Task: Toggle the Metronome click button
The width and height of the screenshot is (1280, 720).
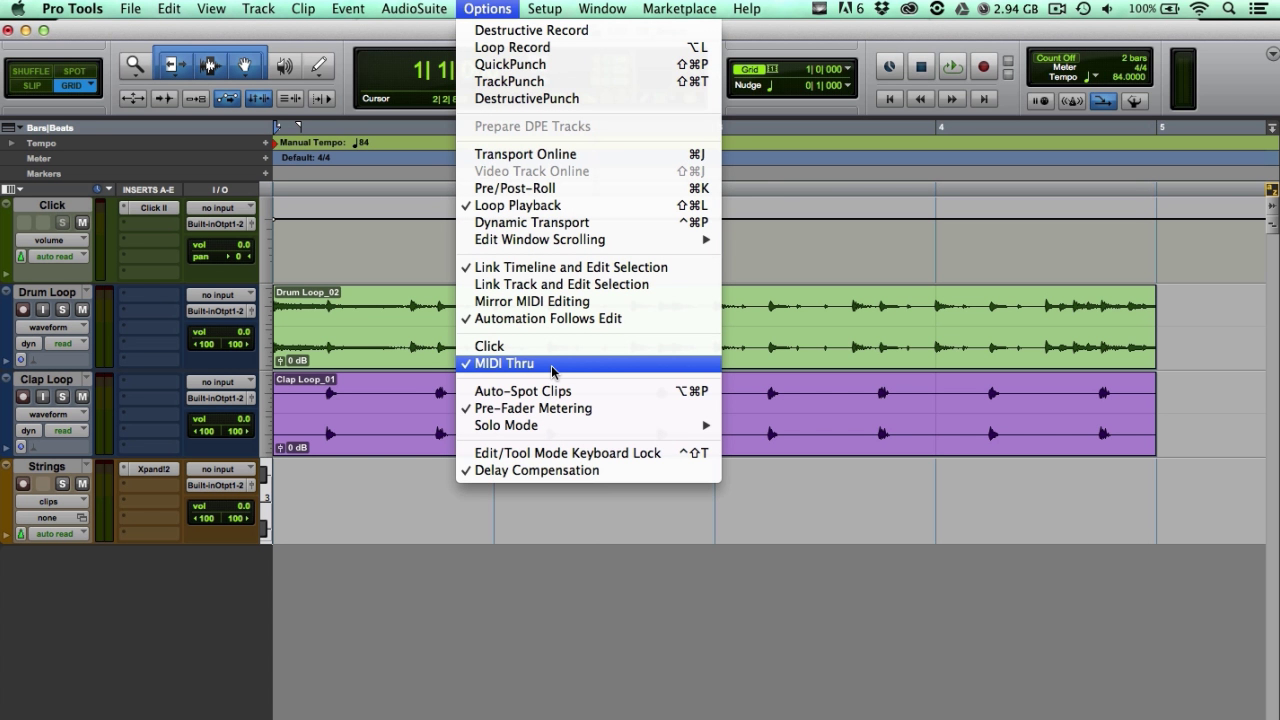Action: point(1071,101)
